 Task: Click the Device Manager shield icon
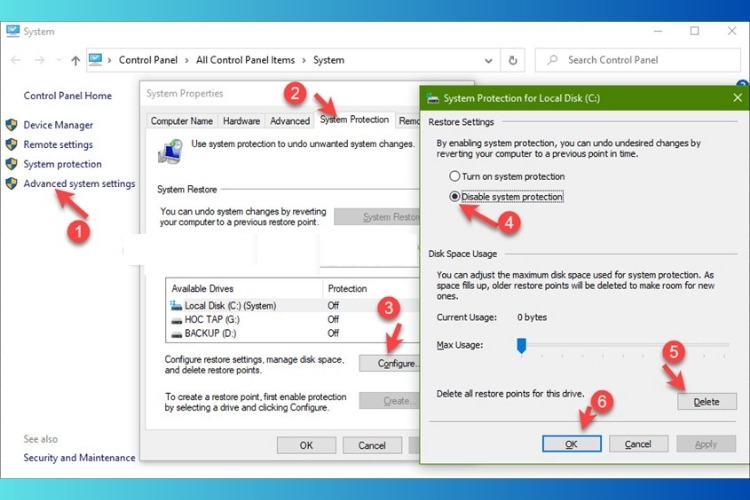point(12,125)
